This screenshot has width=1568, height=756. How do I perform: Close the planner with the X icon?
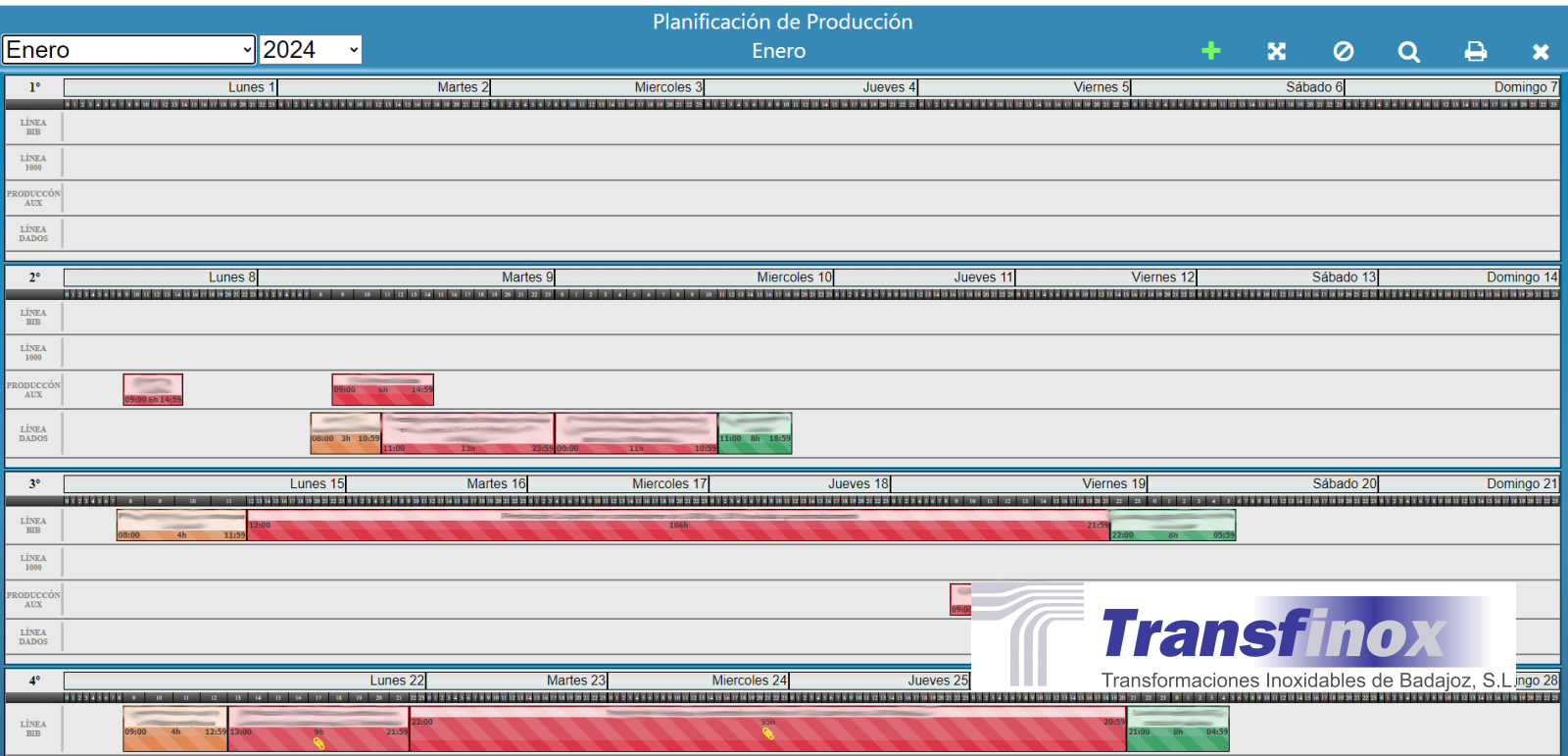click(x=1541, y=52)
